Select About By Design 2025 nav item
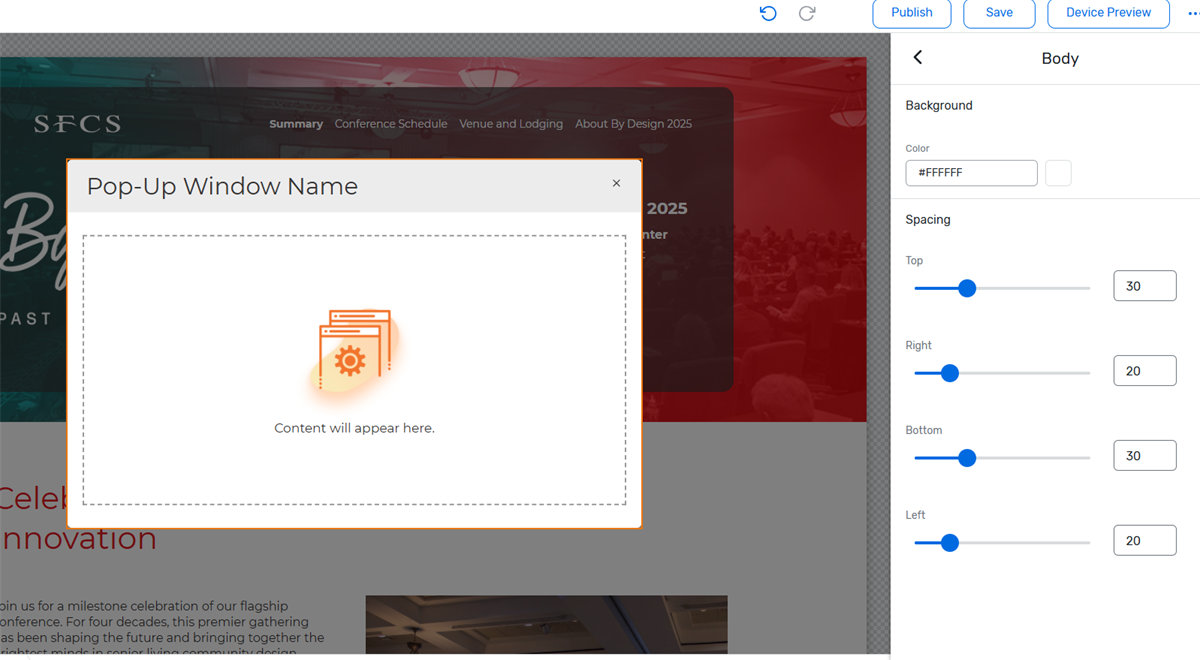1200x660 pixels. tap(633, 124)
